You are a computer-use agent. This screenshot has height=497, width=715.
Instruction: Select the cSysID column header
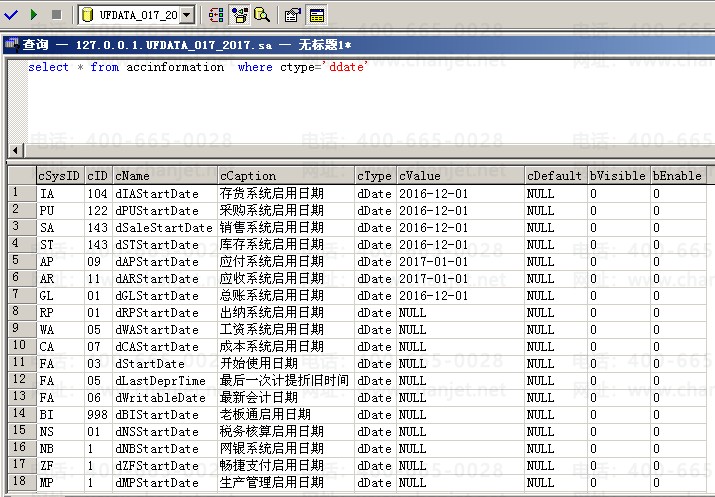(x=58, y=176)
